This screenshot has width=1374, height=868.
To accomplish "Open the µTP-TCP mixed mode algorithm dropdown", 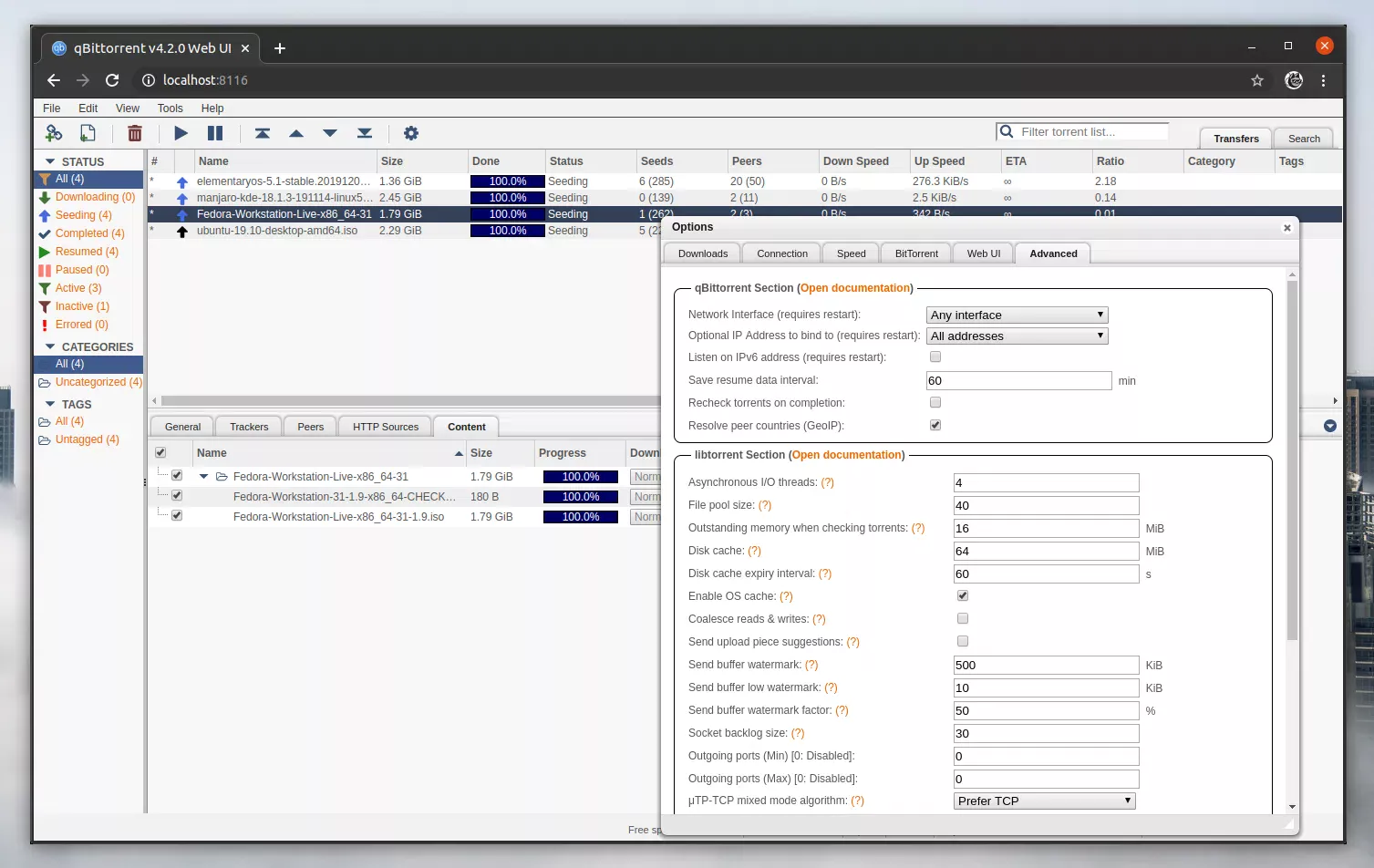I will pyautogui.click(x=1043, y=801).
